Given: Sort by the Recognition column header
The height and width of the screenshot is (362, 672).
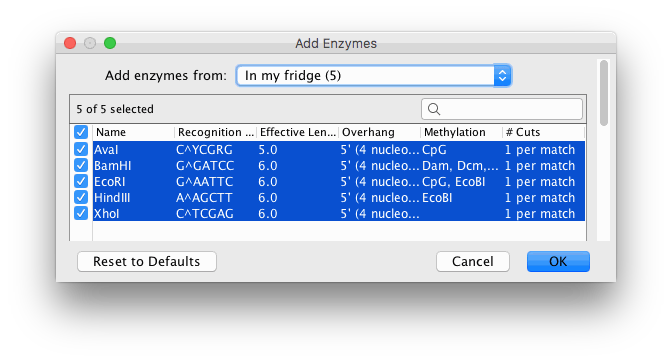Looking at the screenshot, I should (216, 132).
